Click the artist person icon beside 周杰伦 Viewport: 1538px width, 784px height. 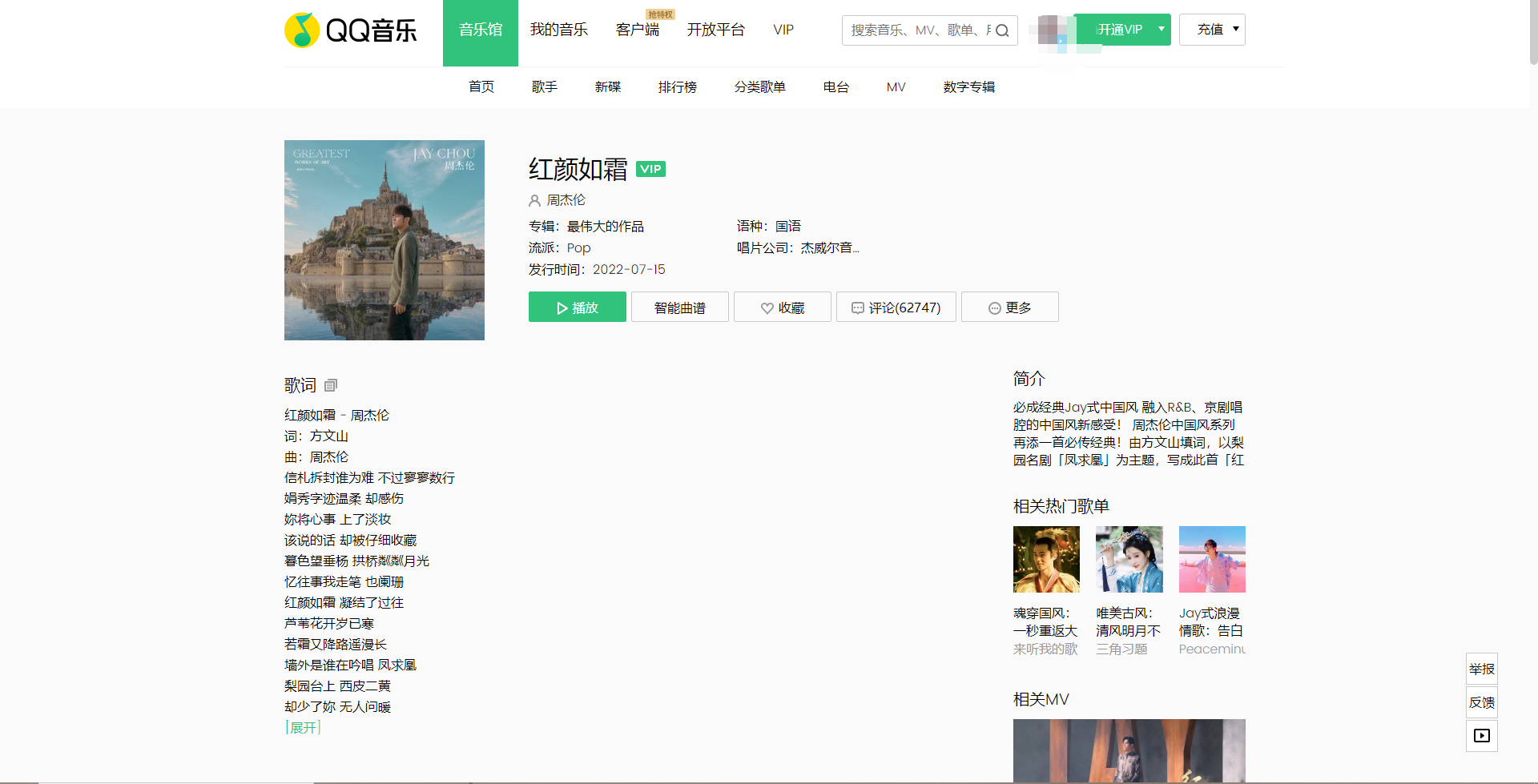click(534, 200)
